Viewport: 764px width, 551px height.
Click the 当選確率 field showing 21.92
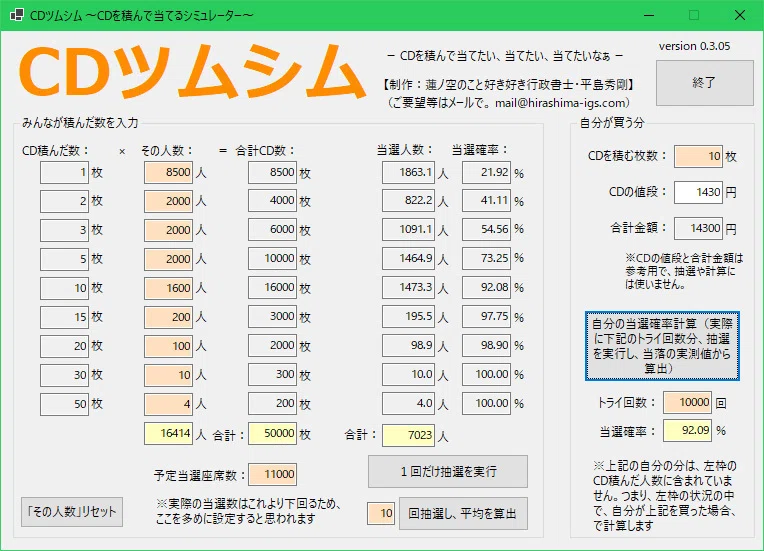486,172
